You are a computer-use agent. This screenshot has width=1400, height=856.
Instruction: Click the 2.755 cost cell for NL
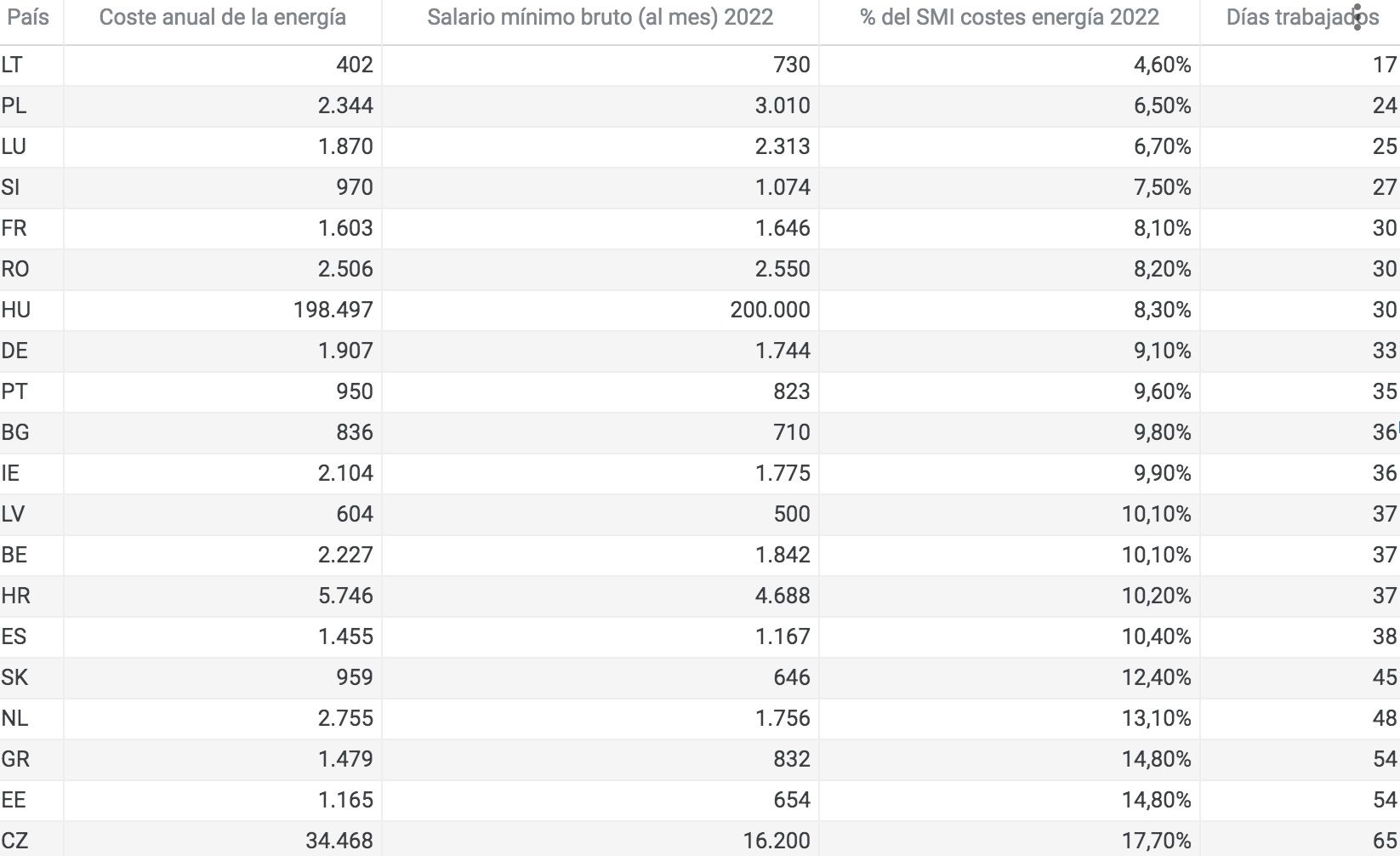pos(345,718)
